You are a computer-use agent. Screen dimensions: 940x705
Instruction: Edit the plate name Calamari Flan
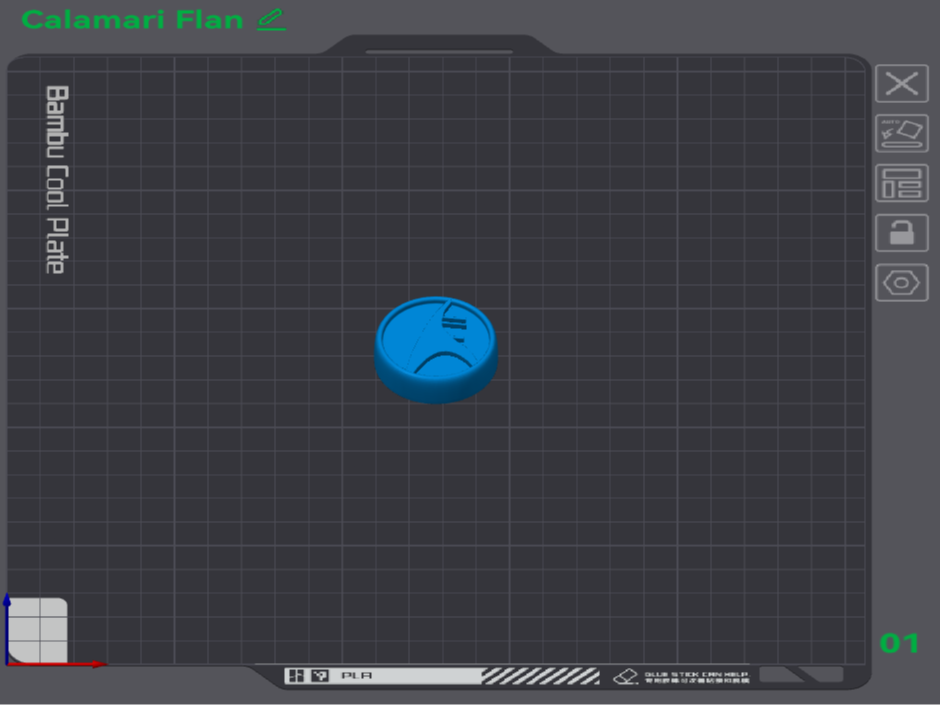point(271,20)
